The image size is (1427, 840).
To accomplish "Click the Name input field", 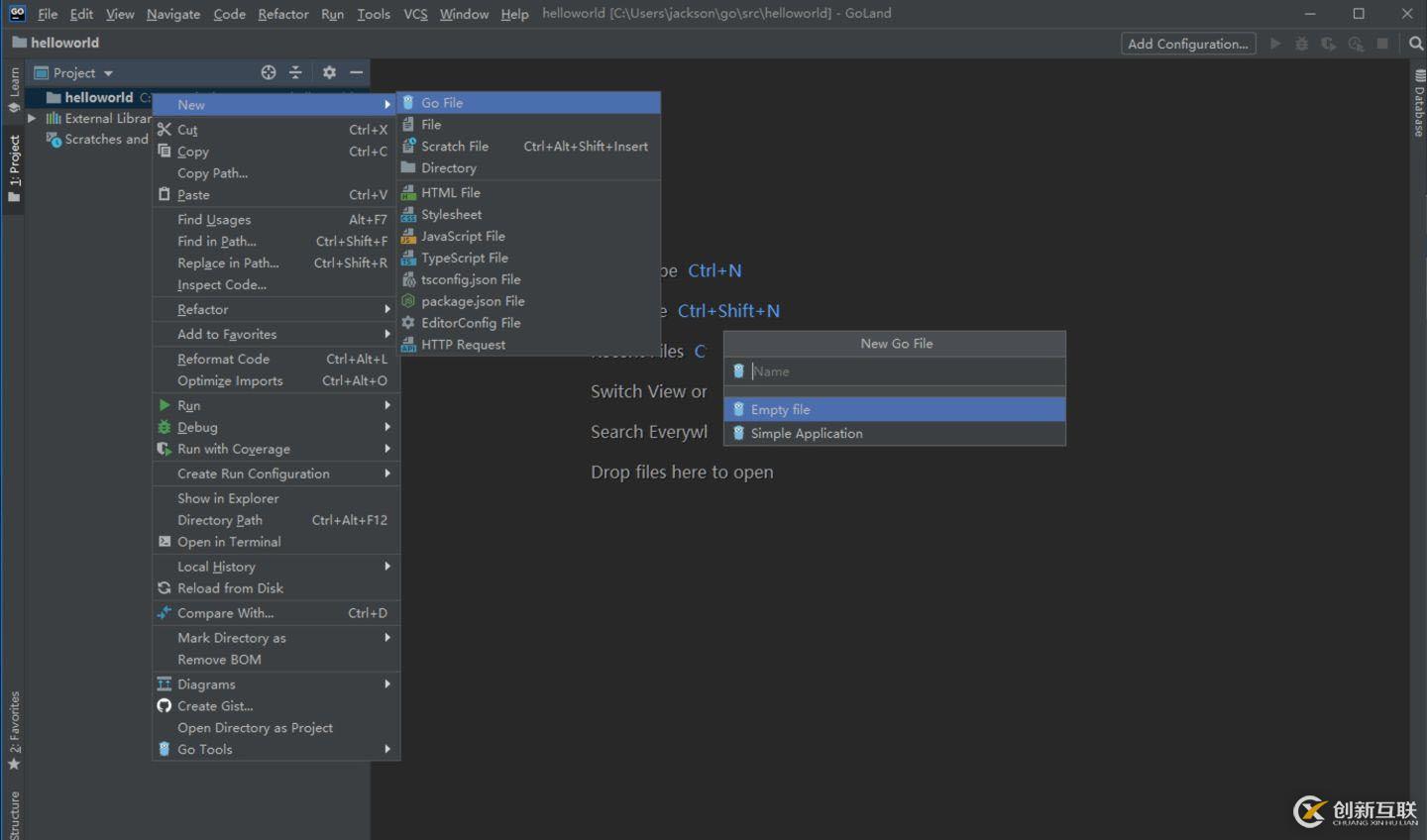I will pyautogui.click(x=895, y=371).
